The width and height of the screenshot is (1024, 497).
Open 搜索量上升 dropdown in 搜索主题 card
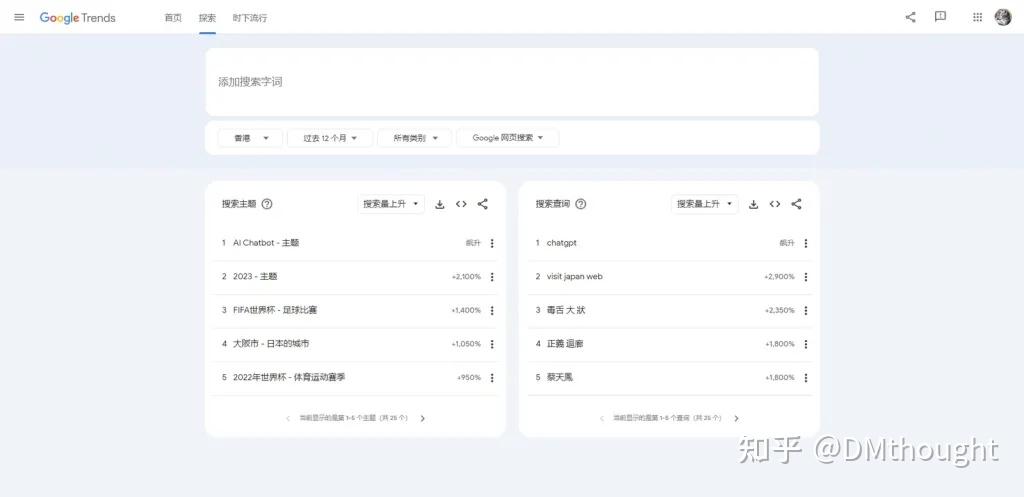coord(391,204)
